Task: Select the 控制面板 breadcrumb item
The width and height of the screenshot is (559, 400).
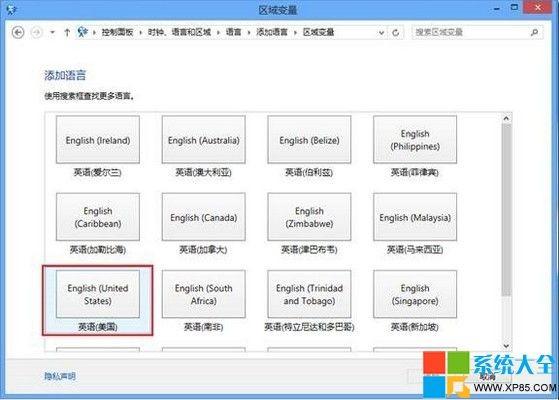Action: pyautogui.click(x=117, y=32)
